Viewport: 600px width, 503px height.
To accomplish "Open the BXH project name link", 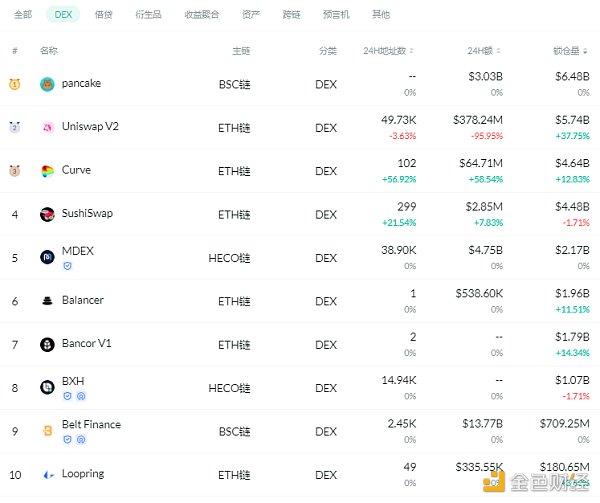I will tap(72, 381).
